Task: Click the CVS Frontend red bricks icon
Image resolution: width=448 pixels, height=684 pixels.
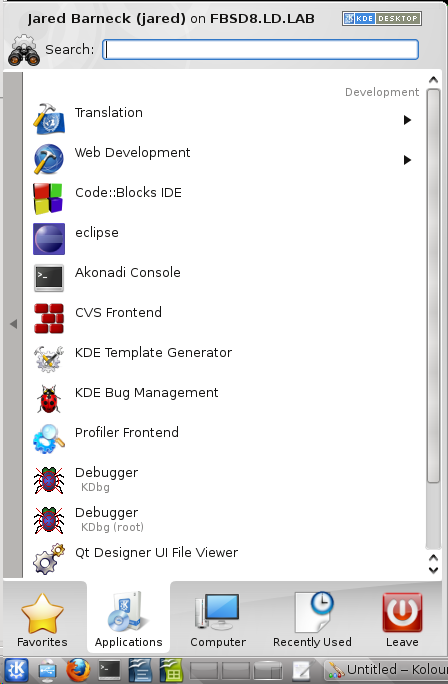Action: 49,318
